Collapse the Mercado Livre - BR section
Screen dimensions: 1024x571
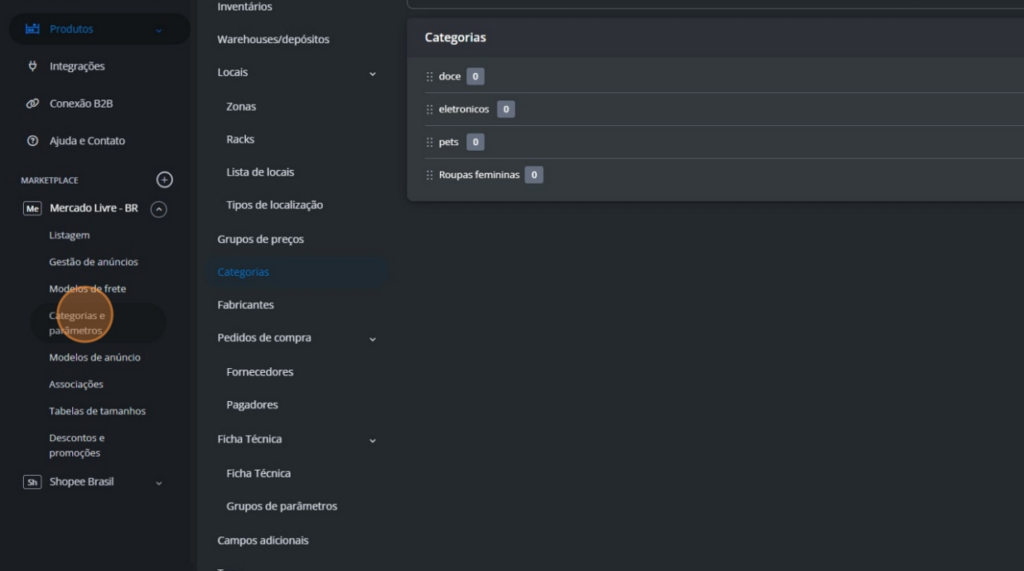click(158, 209)
